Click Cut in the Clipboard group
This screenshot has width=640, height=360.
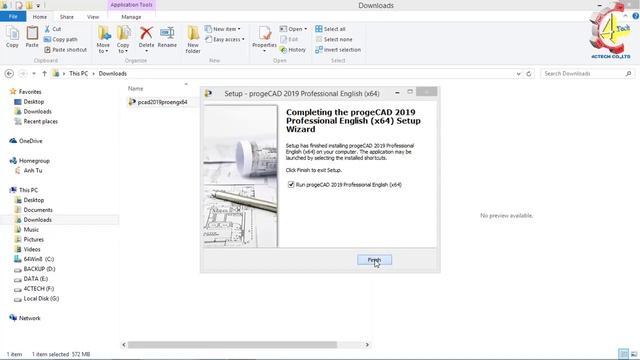tap(53, 29)
